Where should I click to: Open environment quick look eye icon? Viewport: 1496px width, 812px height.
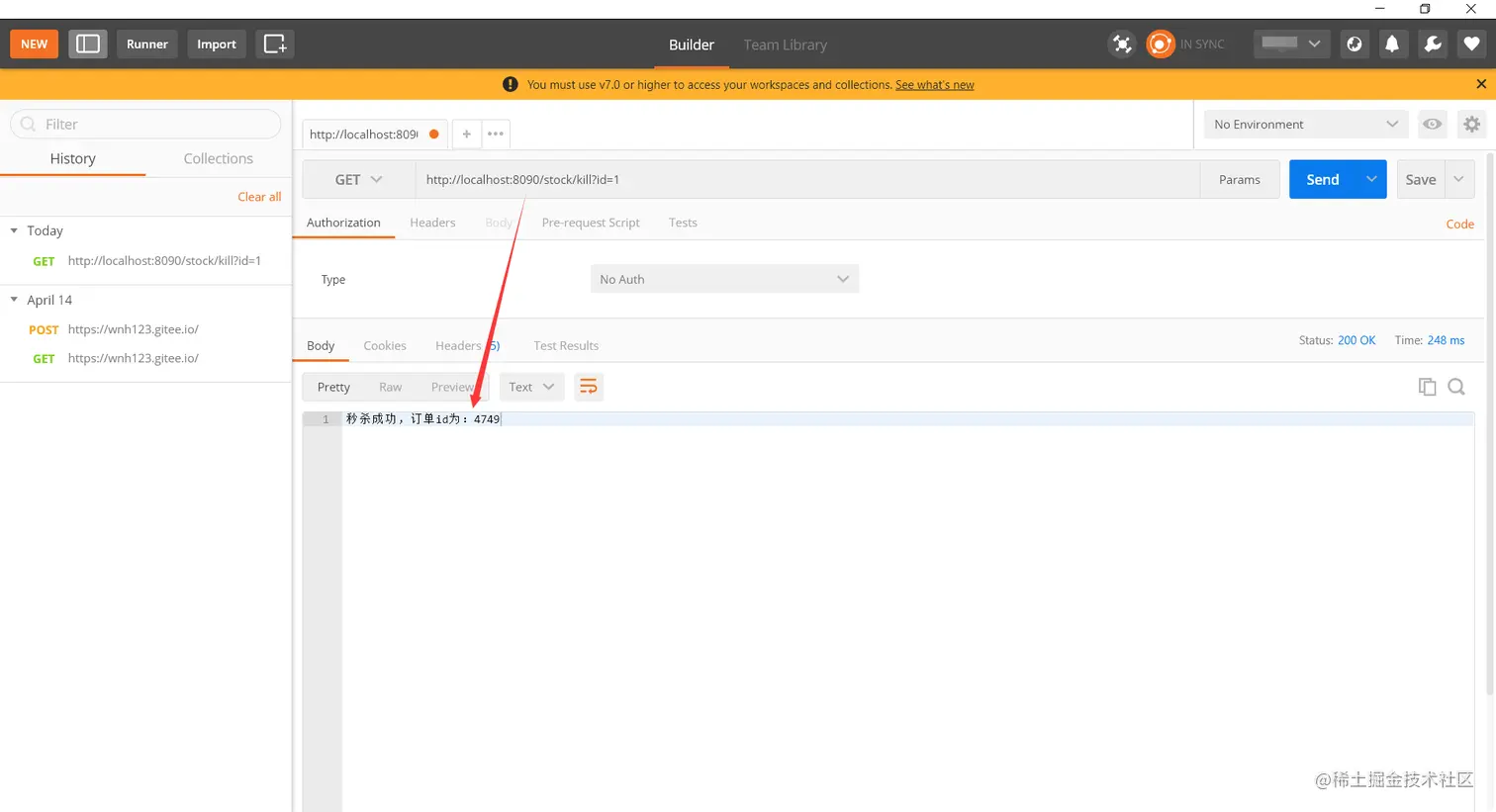click(1432, 124)
